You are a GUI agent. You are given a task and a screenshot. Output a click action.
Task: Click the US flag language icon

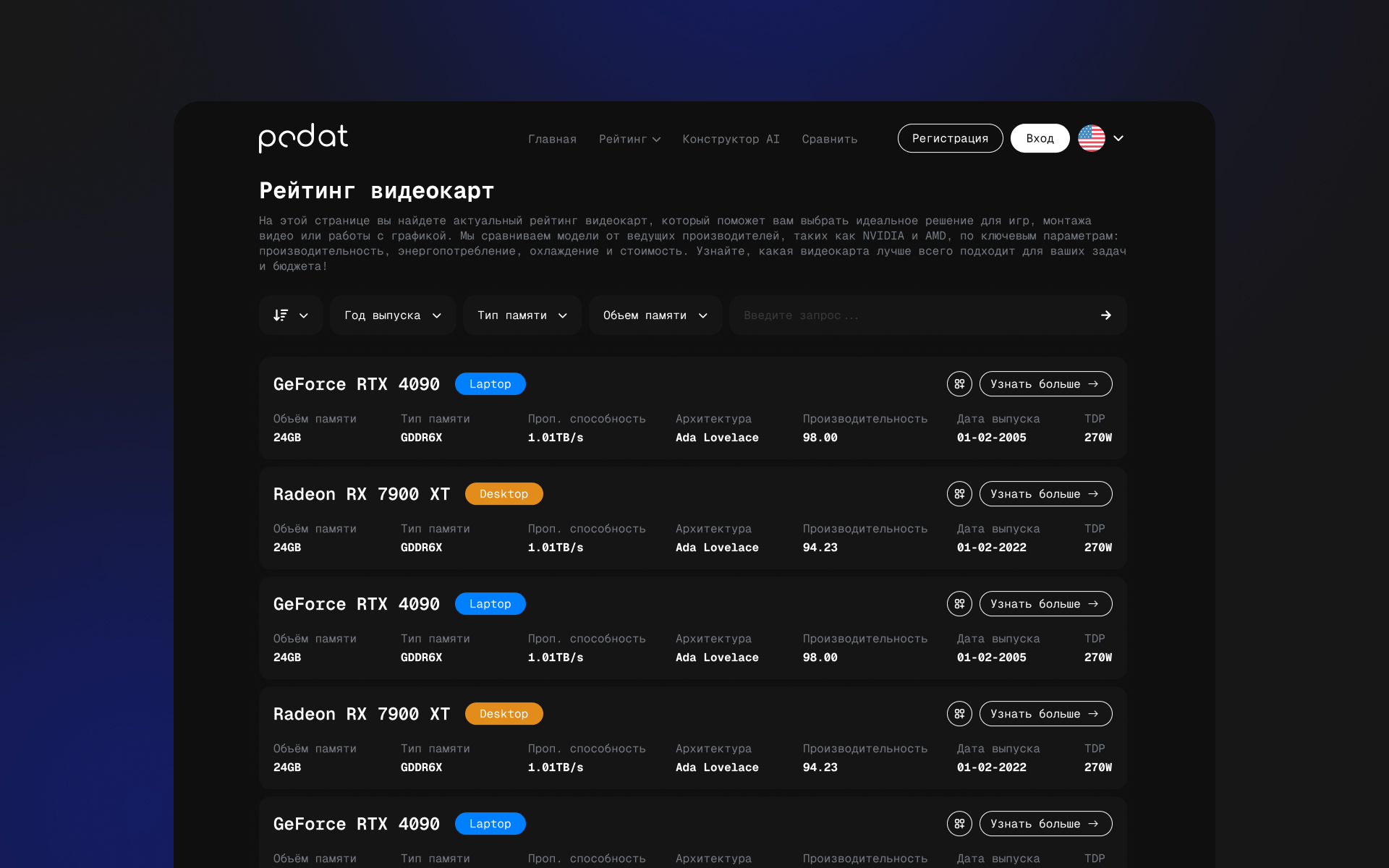click(x=1091, y=138)
